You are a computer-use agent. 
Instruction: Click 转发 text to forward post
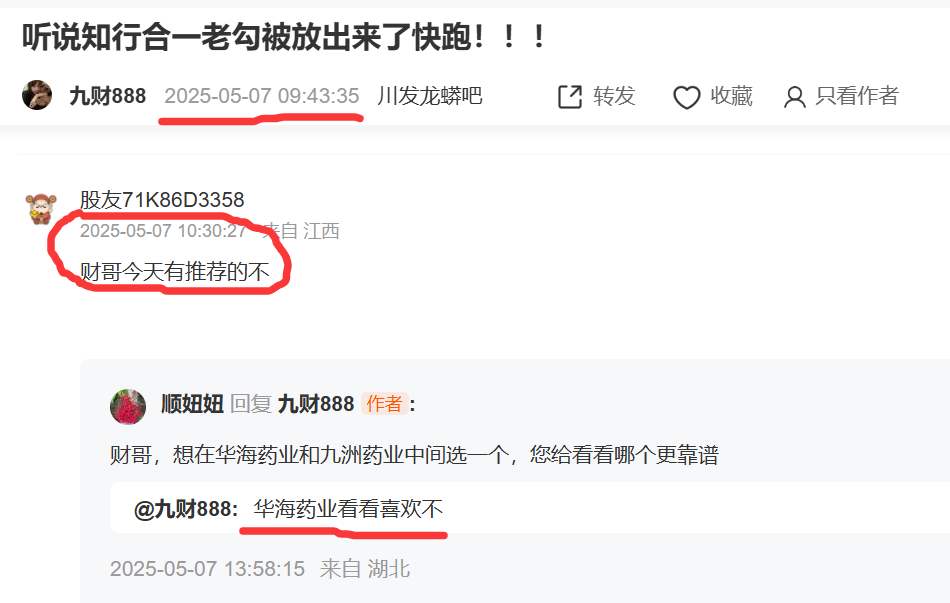tap(614, 96)
